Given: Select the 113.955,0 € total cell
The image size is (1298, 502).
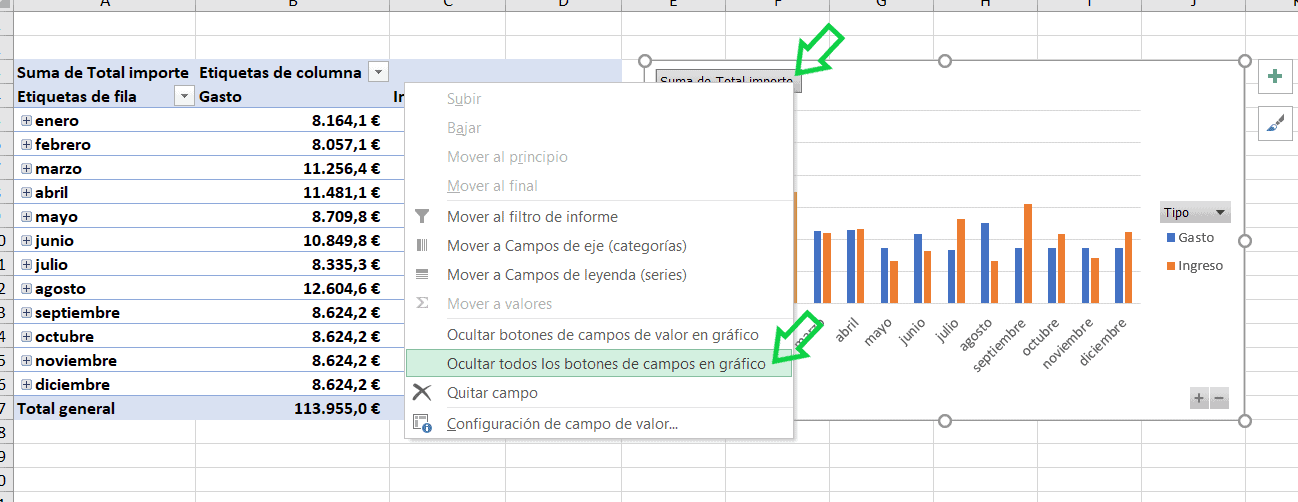Looking at the screenshot, I should pos(292,408).
